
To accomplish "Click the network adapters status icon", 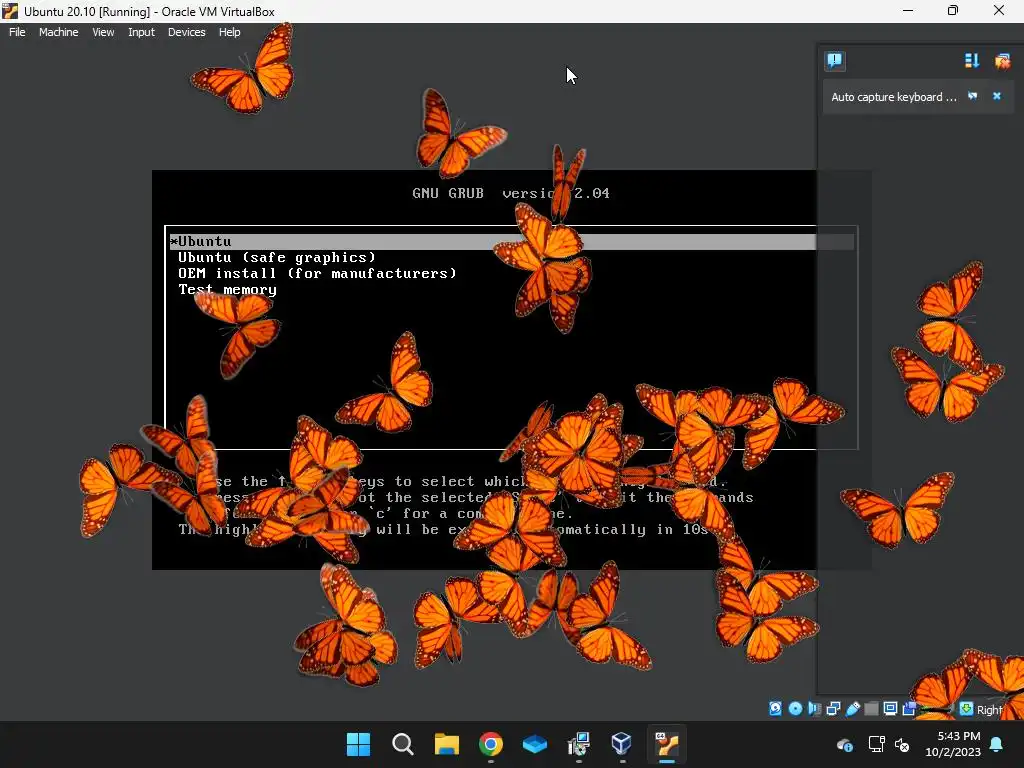I will pos(833,709).
